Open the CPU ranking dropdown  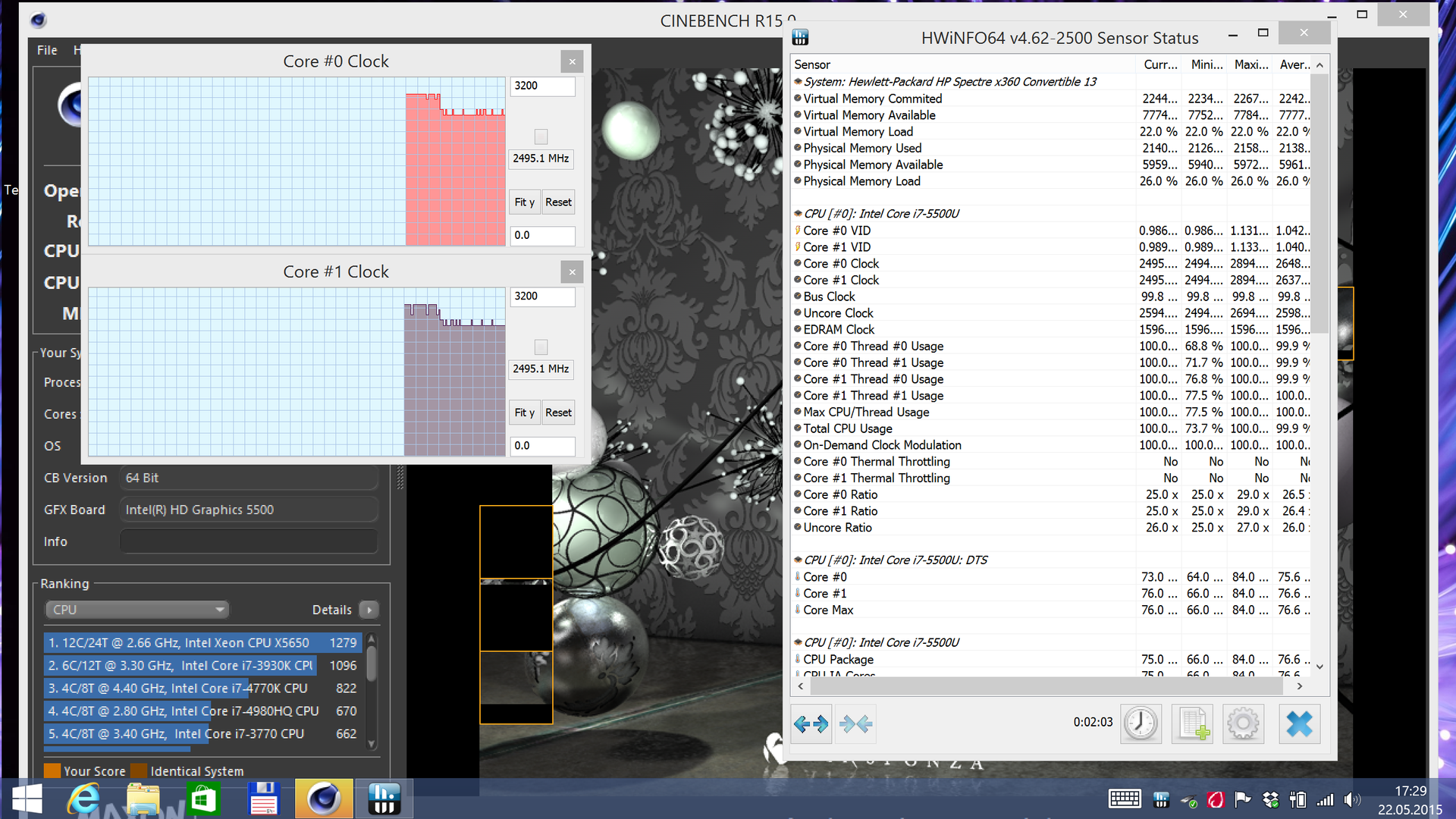[x=137, y=610]
